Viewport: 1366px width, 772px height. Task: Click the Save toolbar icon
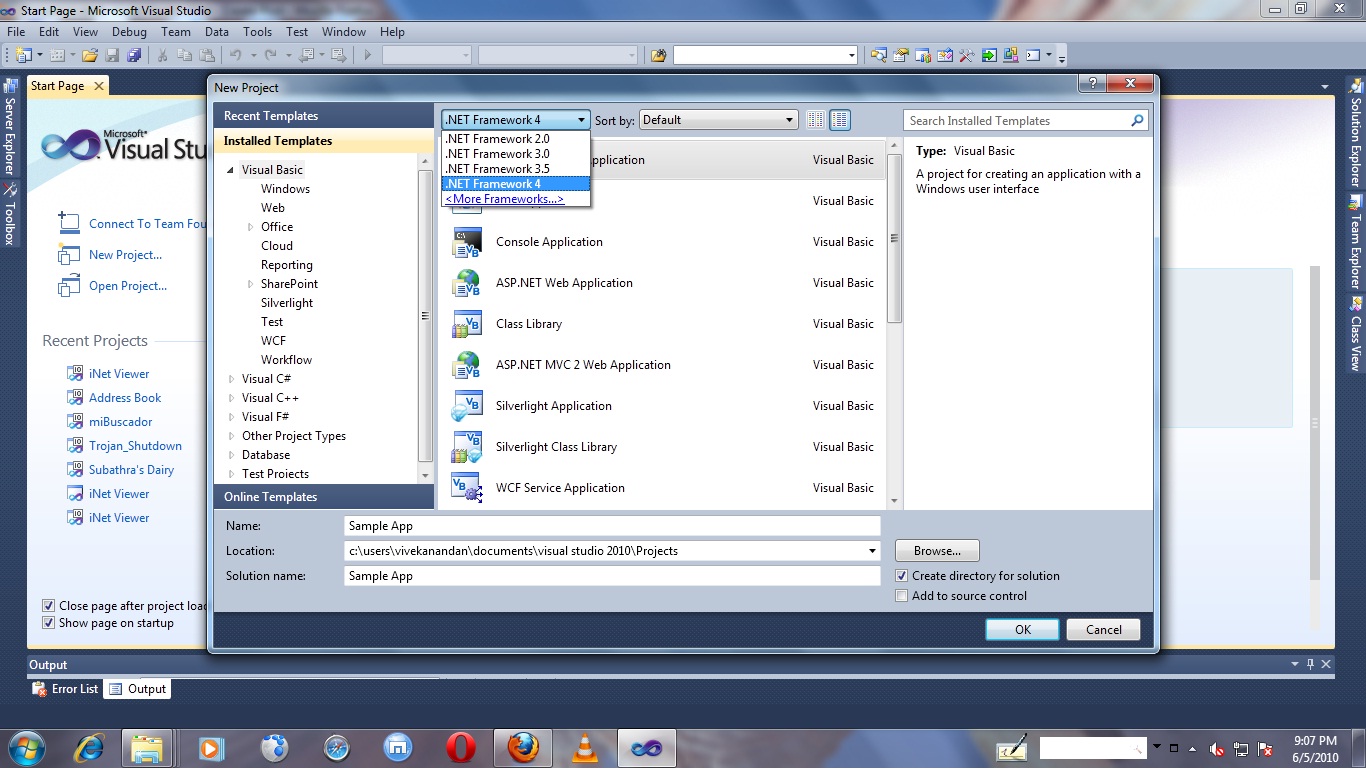[x=112, y=55]
